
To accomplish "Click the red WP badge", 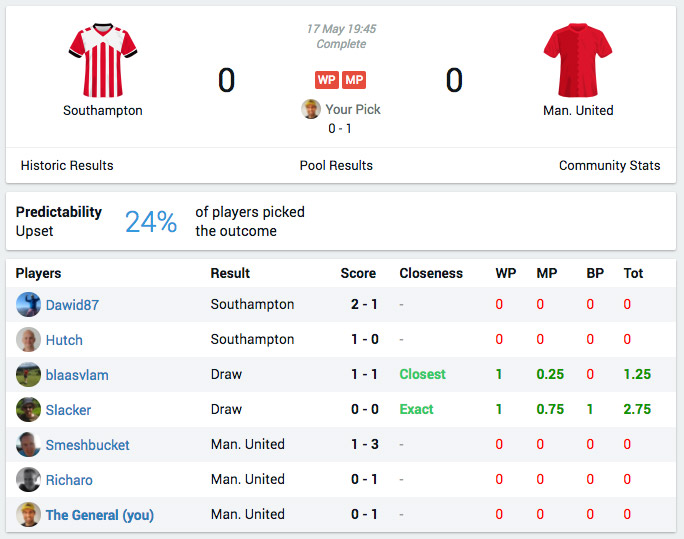I will [x=327, y=80].
